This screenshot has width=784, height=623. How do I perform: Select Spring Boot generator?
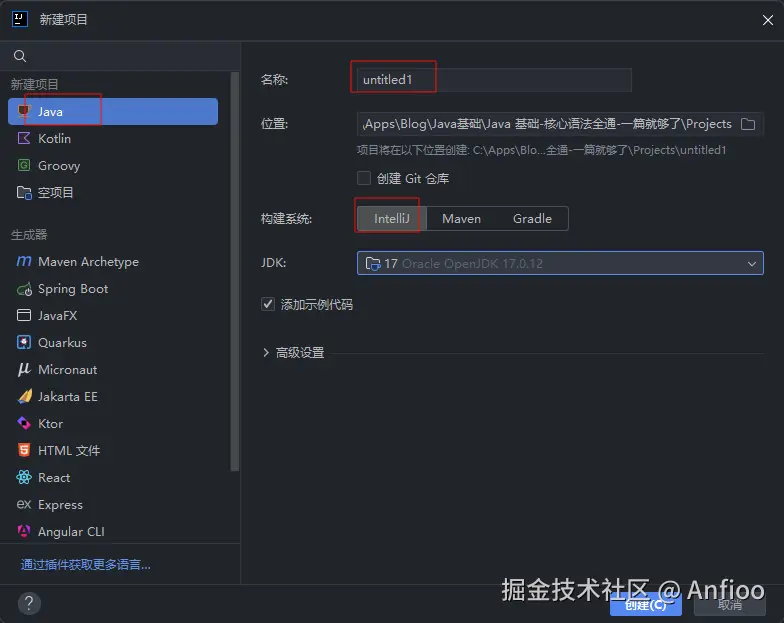click(x=113, y=289)
